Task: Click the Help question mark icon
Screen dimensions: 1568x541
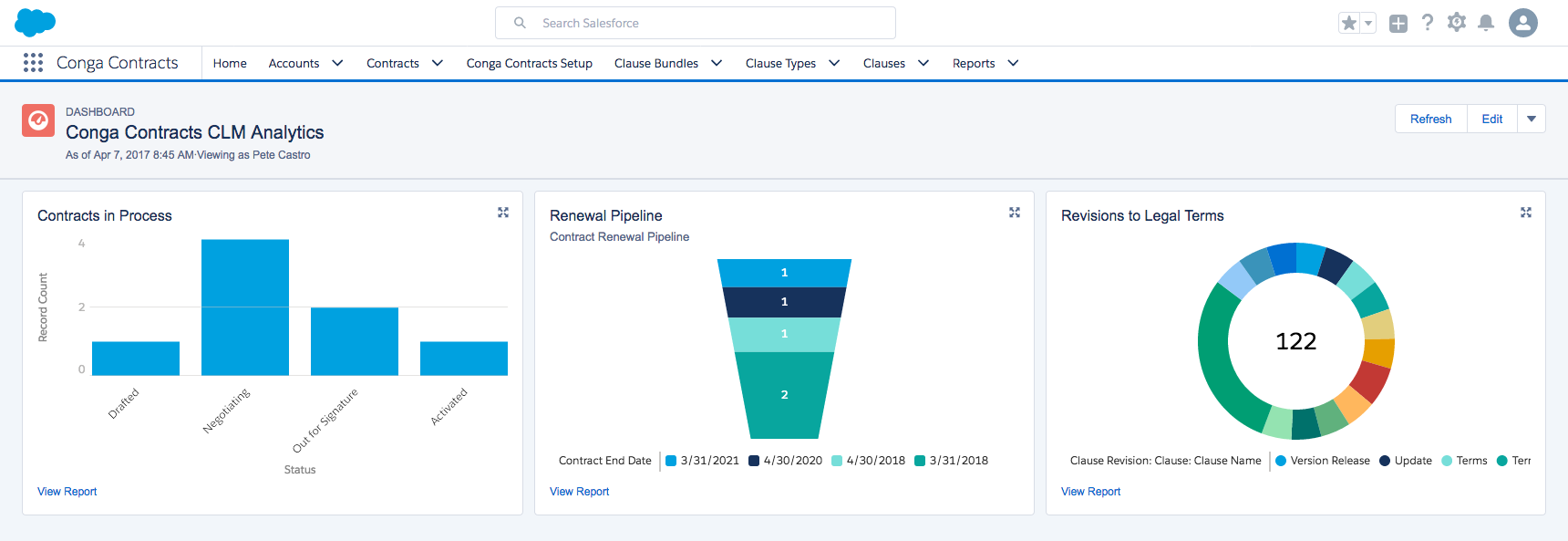Action: (x=1428, y=23)
